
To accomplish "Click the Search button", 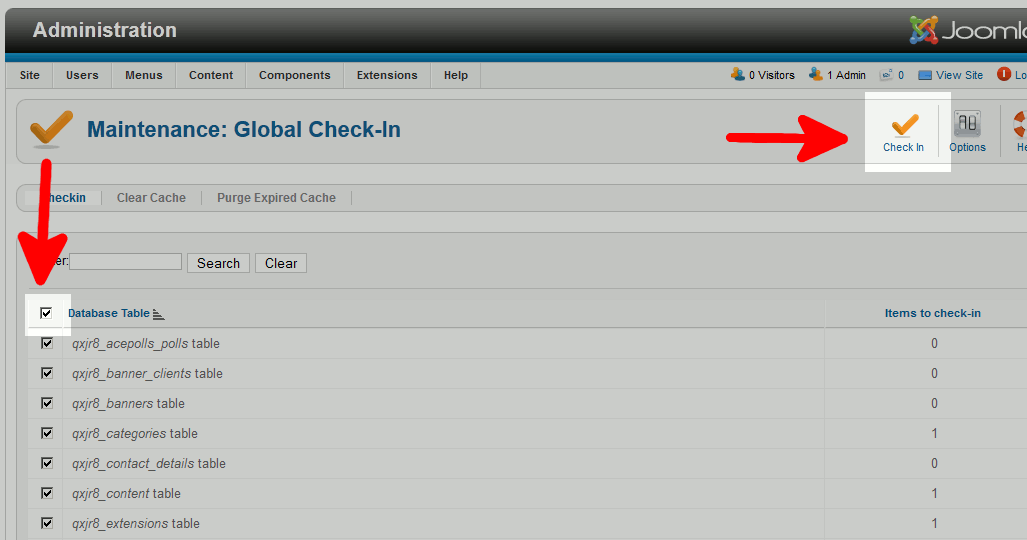I will [x=218, y=263].
